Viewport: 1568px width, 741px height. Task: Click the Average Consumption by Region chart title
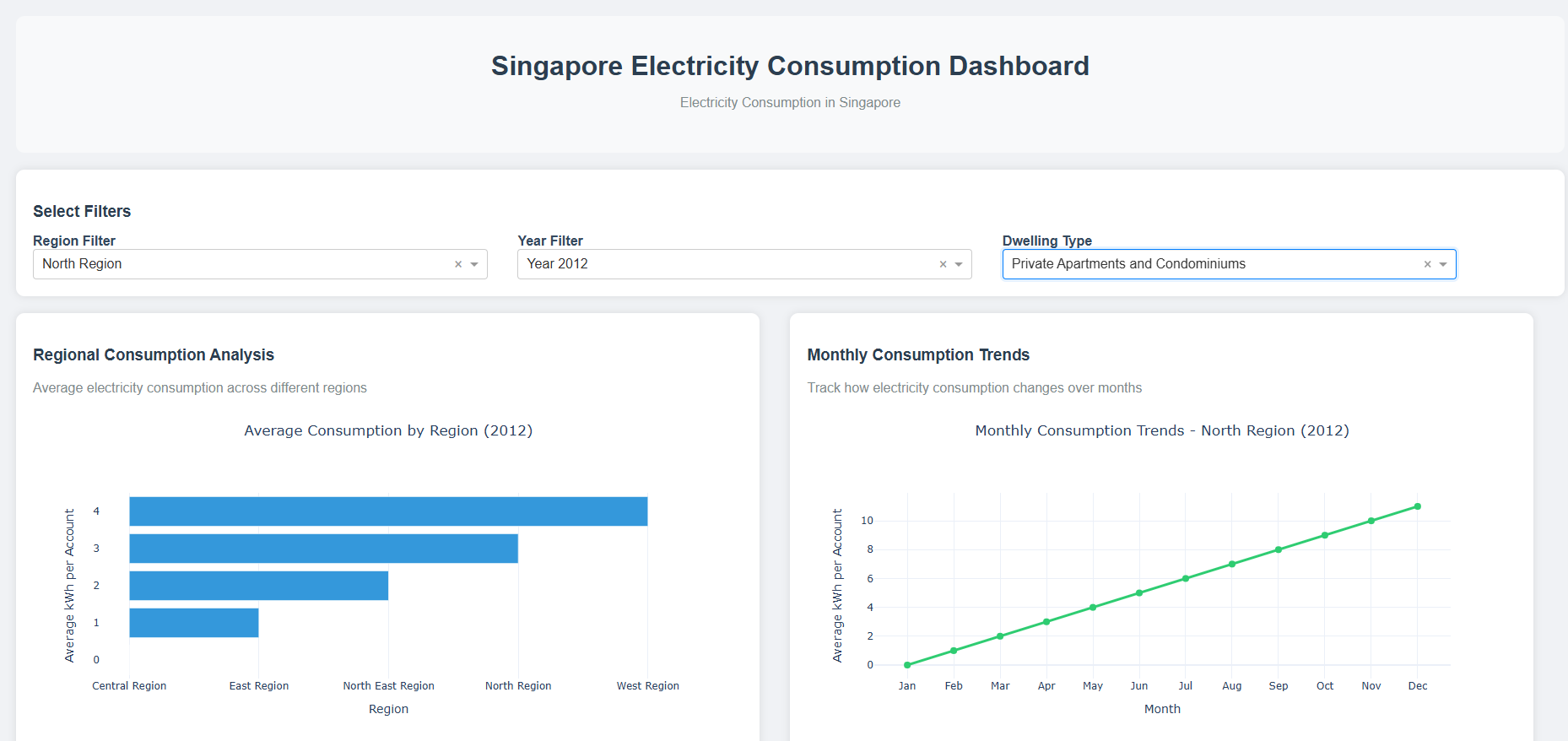pyautogui.click(x=388, y=430)
